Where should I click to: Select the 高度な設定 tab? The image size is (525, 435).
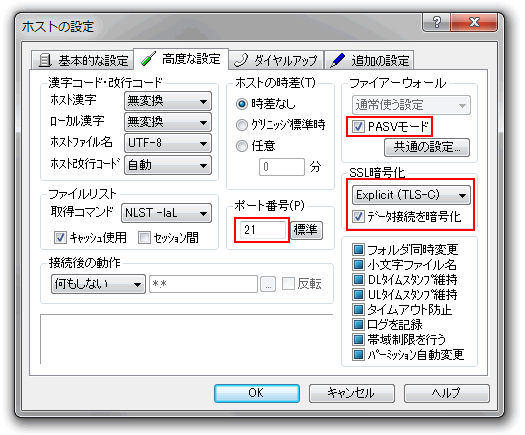coord(181,59)
